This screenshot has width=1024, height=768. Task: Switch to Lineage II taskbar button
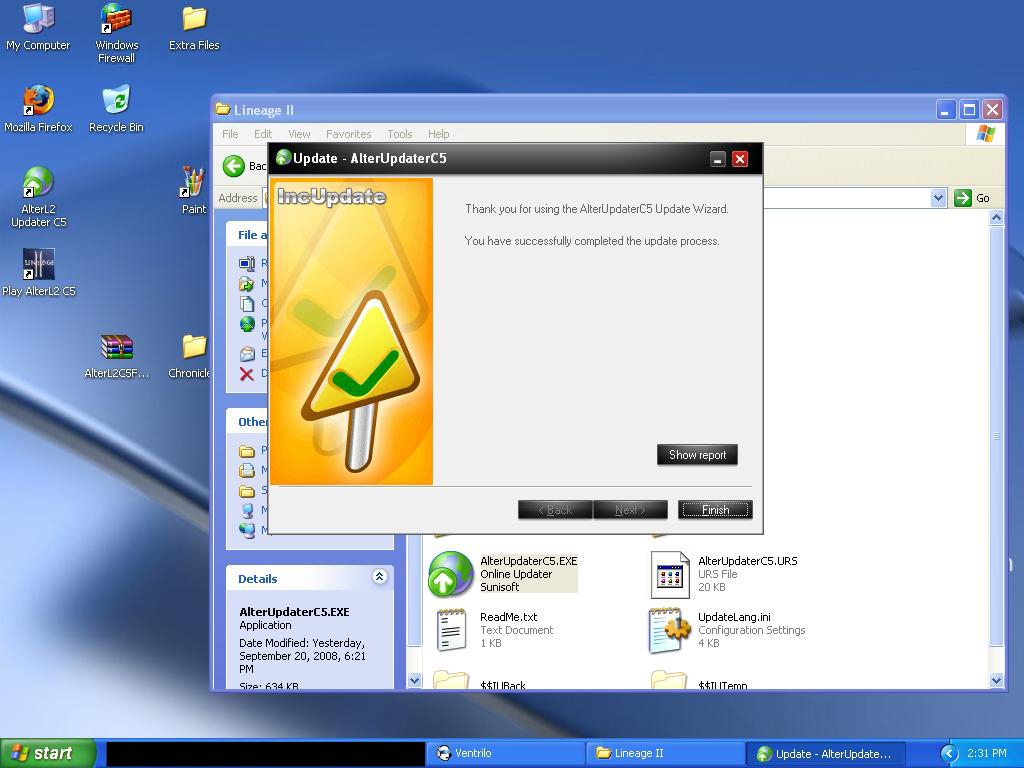click(x=665, y=754)
